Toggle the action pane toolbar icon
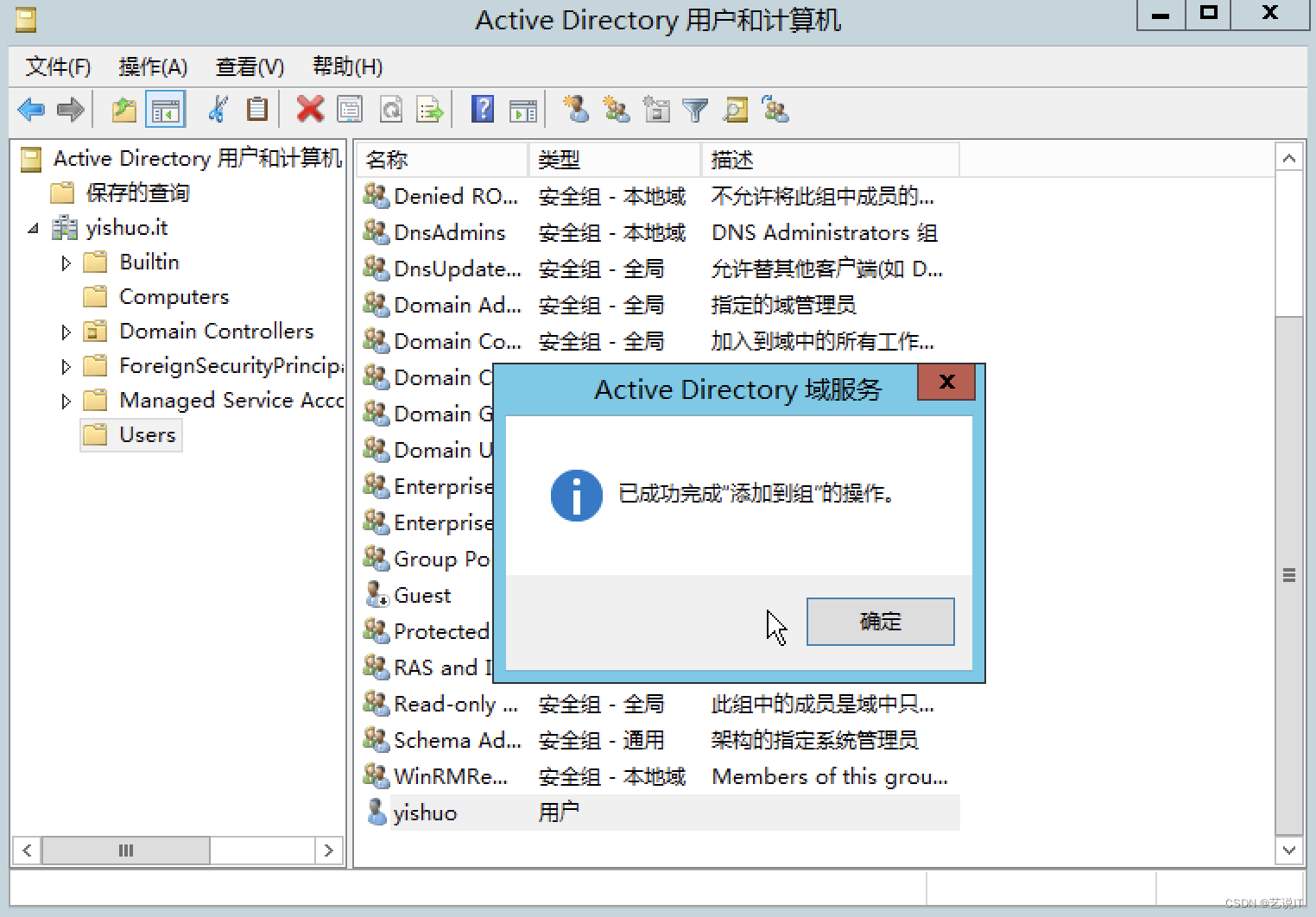Screen dimensions: 1316x917 [x=523, y=110]
